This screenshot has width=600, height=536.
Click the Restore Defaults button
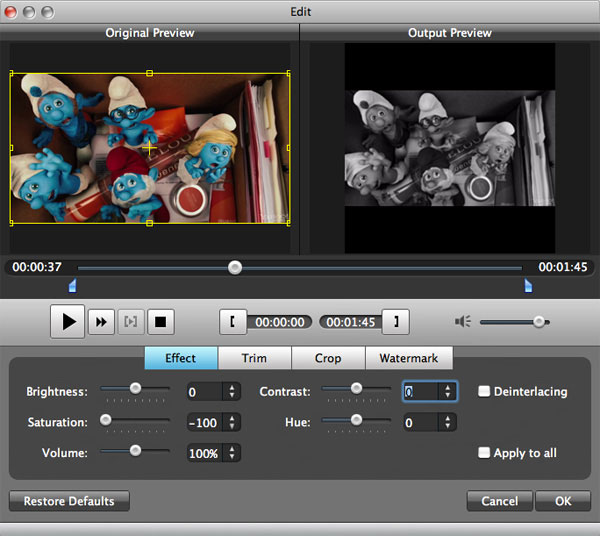click(x=69, y=501)
